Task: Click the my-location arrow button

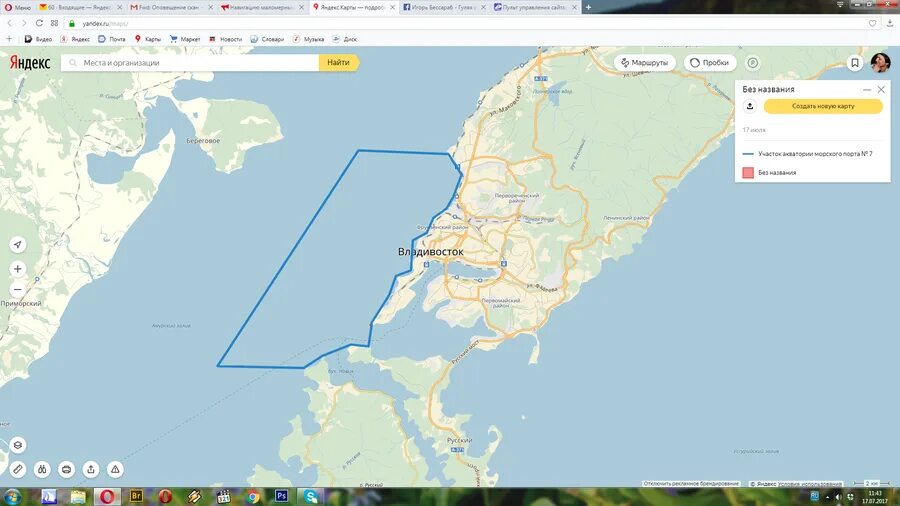Action: 18,244
